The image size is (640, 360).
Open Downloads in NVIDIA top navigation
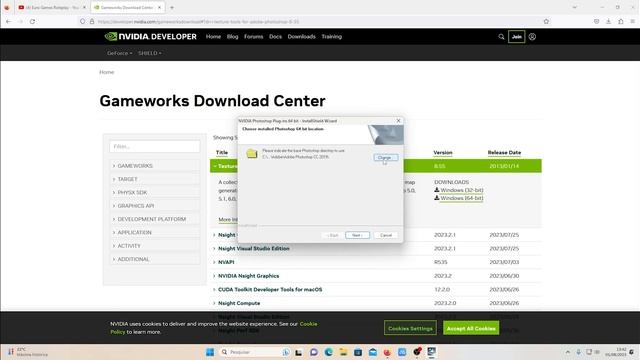[x=301, y=37]
